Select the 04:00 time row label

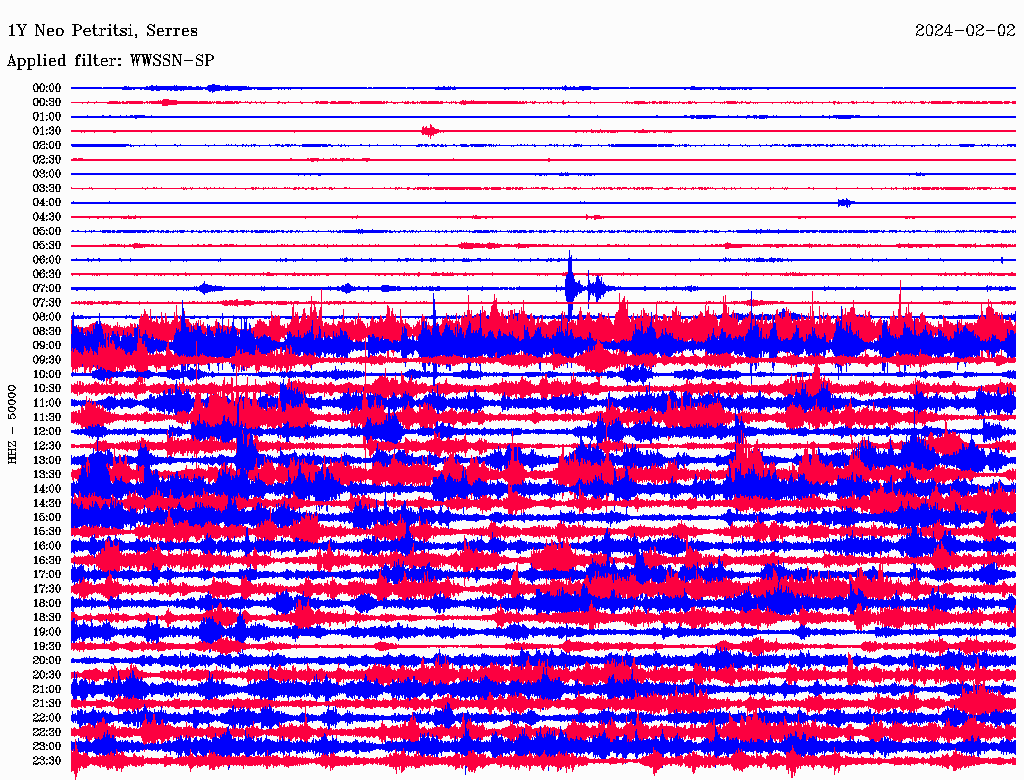(47, 203)
